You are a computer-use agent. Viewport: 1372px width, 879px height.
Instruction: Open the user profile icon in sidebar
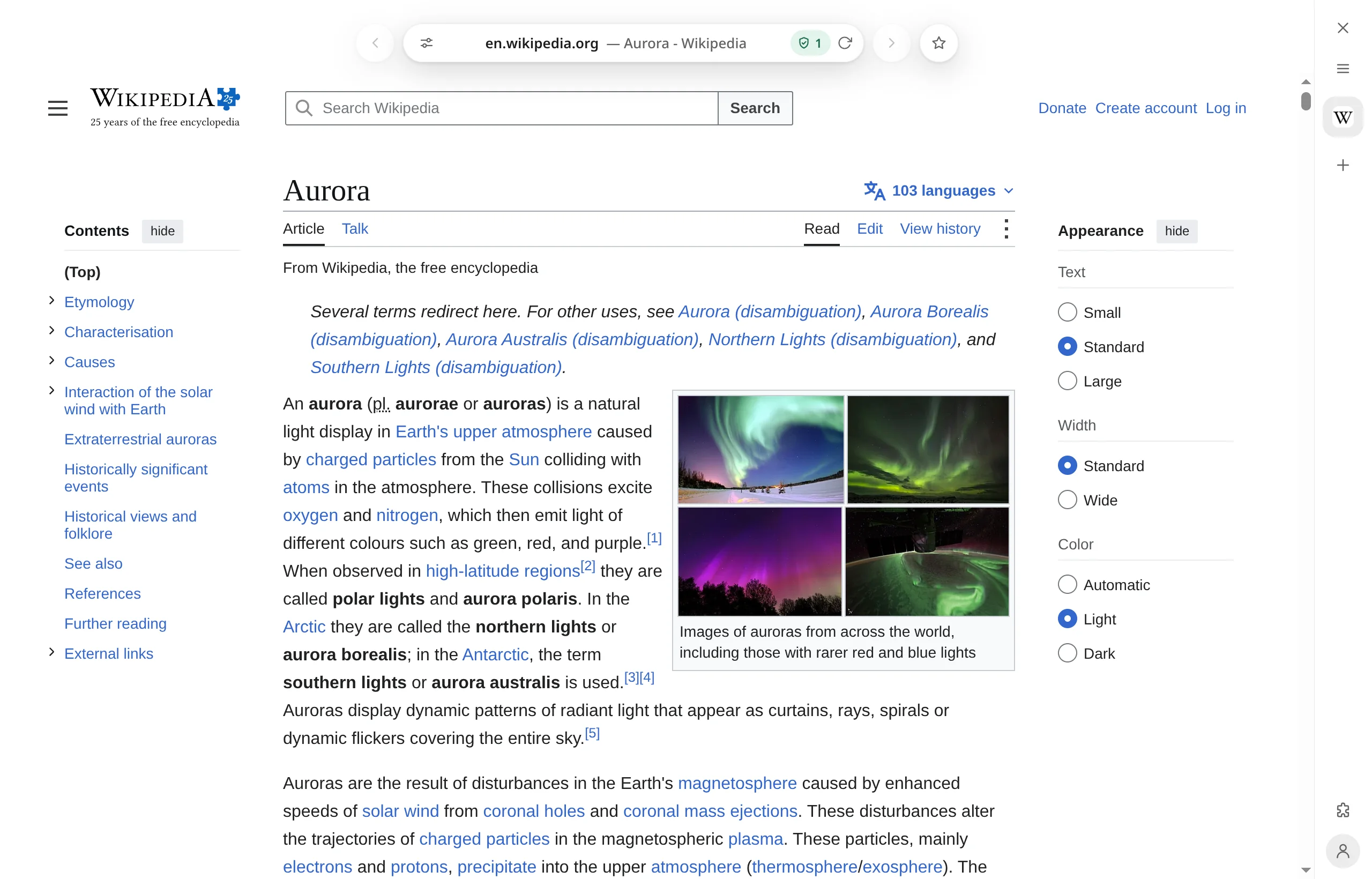[x=1343, y=851]
